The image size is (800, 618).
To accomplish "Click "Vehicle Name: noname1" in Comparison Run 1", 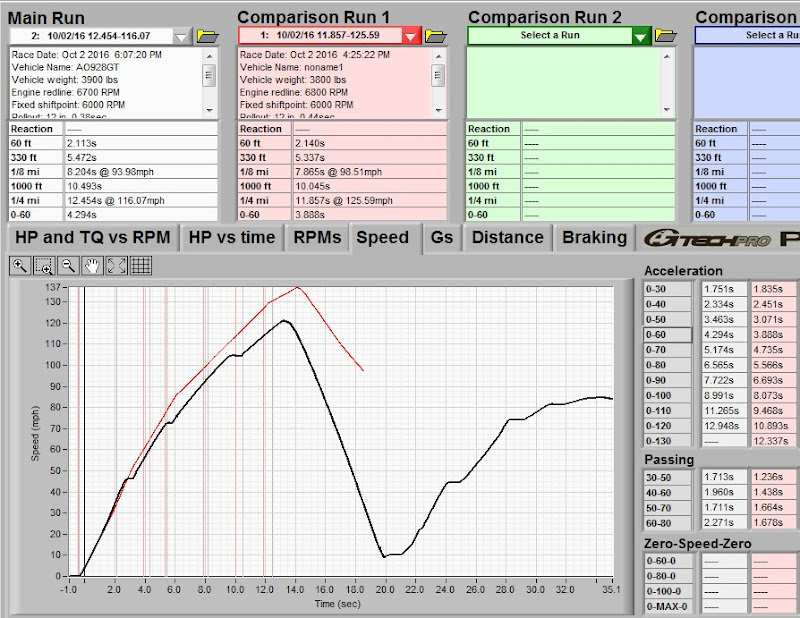I will [x=292, y=67].
